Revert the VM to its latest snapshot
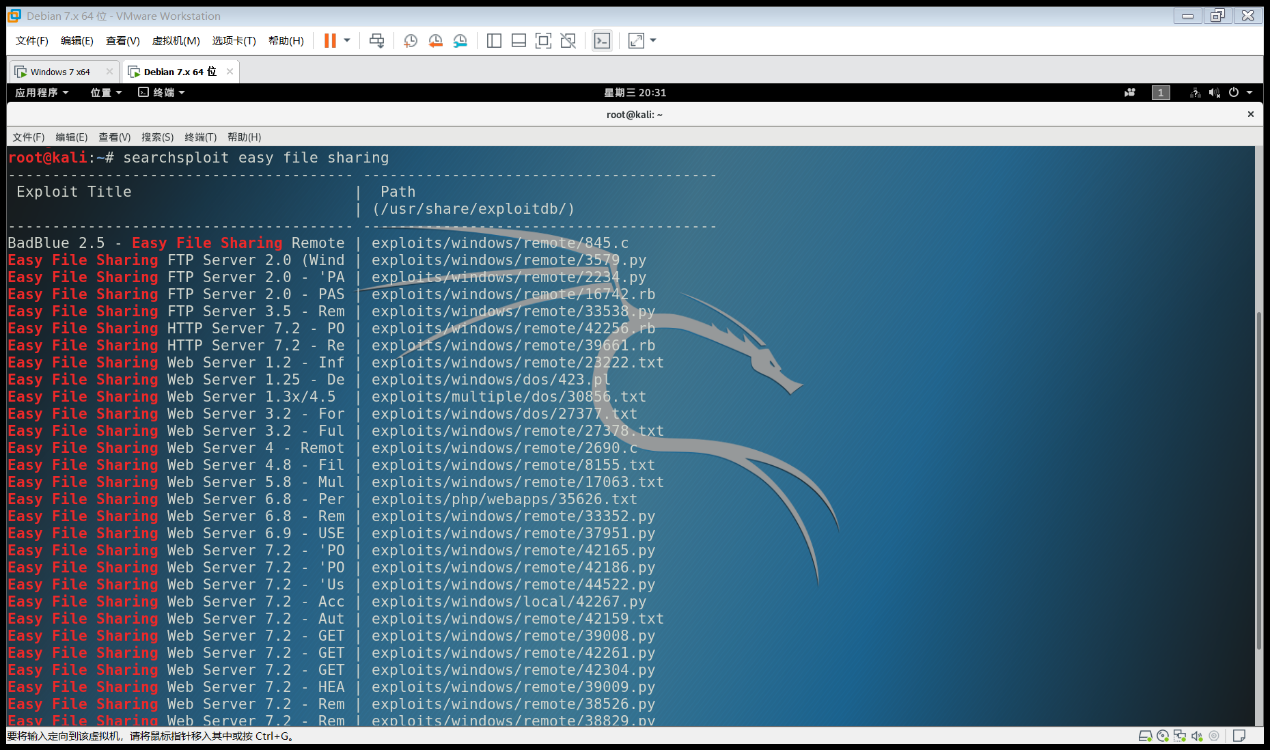 point(435,40)
